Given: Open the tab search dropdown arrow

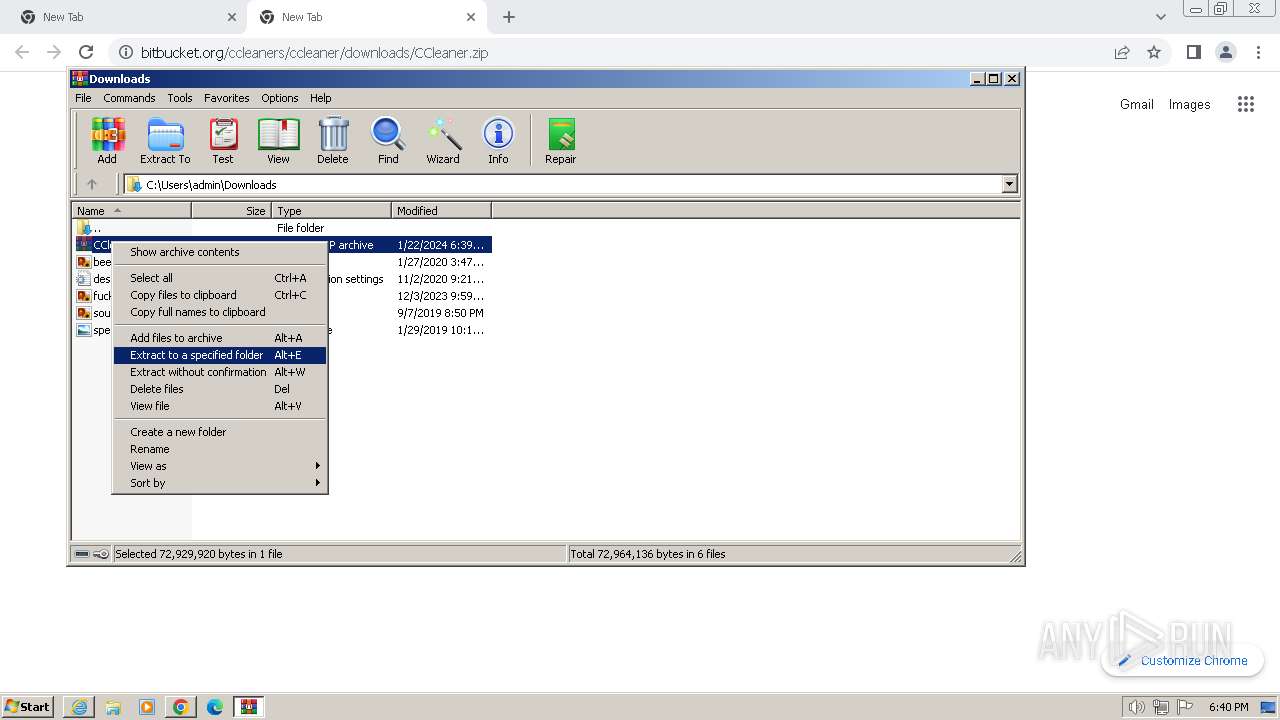Looking at the screenshot, I should pos(1160,17).
